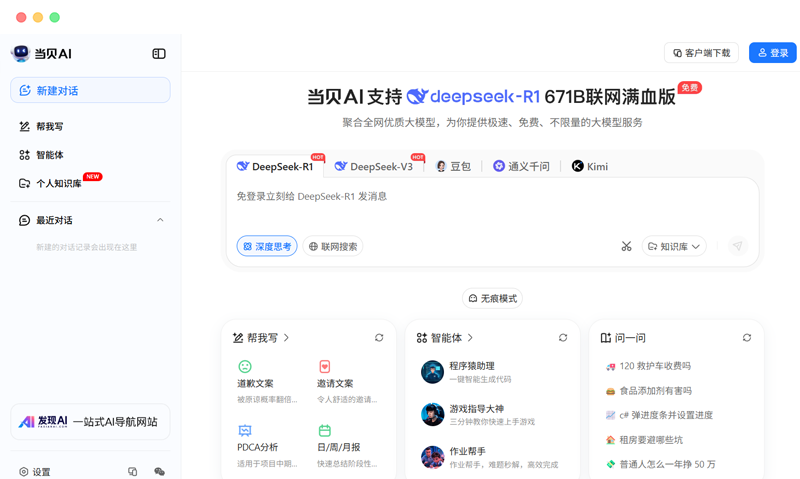Click the client download icon beside 设置

pos(133,472)
